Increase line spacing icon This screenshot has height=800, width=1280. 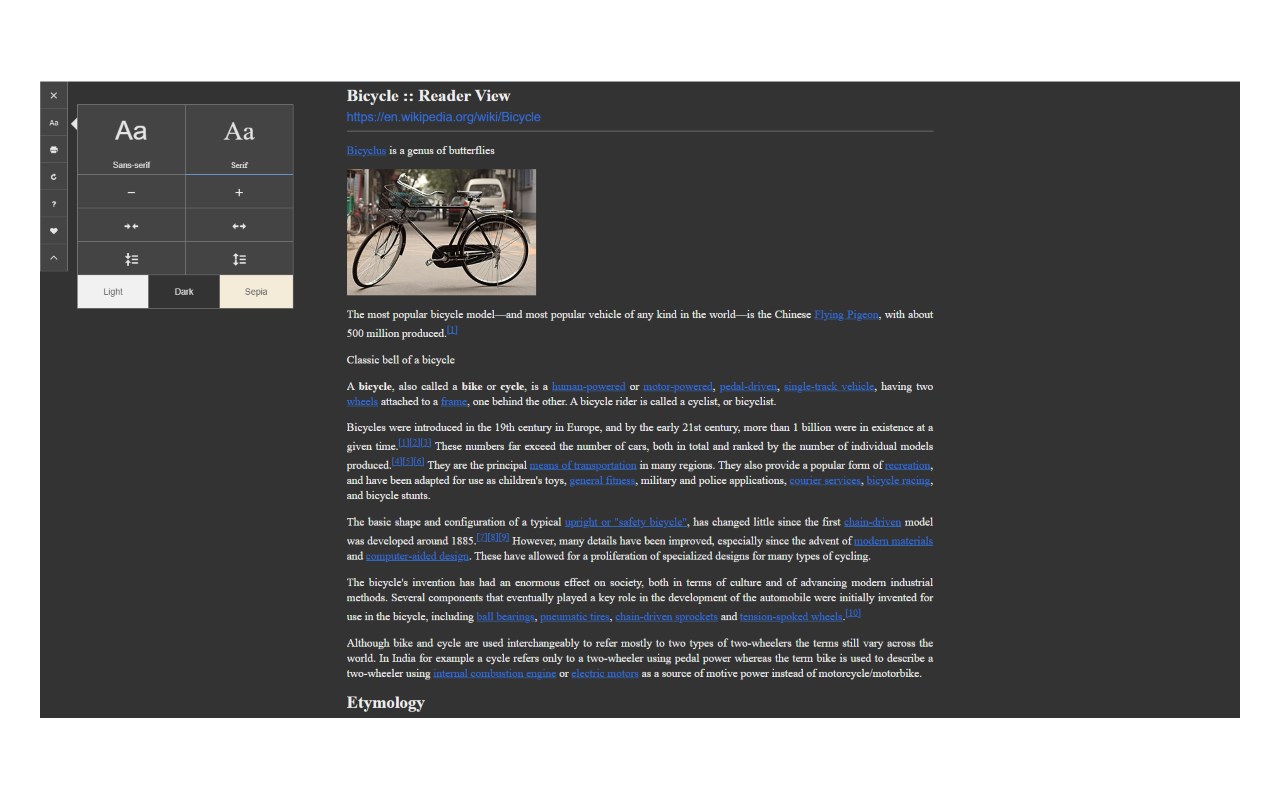tap(239, 259)
